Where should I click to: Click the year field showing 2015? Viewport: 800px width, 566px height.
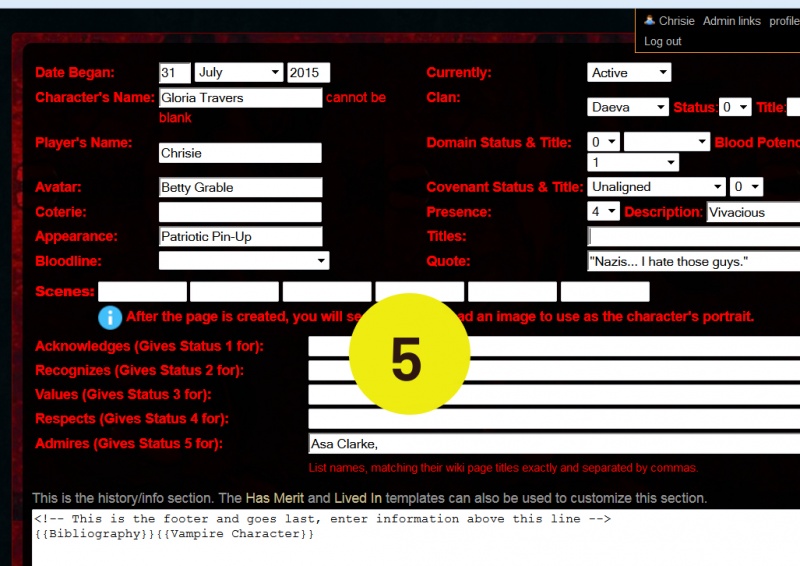point(308,72)
